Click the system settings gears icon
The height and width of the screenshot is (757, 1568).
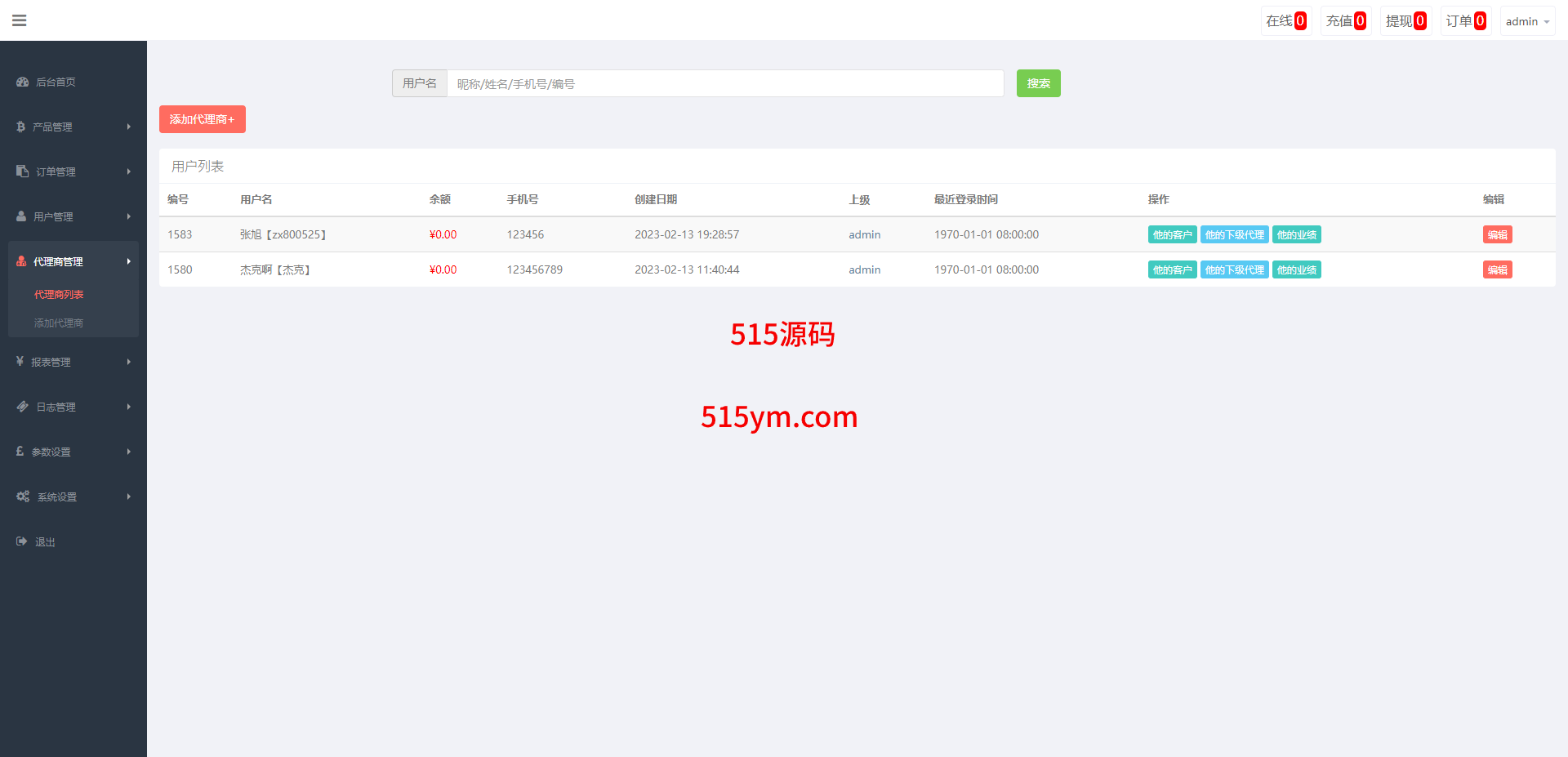(x=23, y=497)
